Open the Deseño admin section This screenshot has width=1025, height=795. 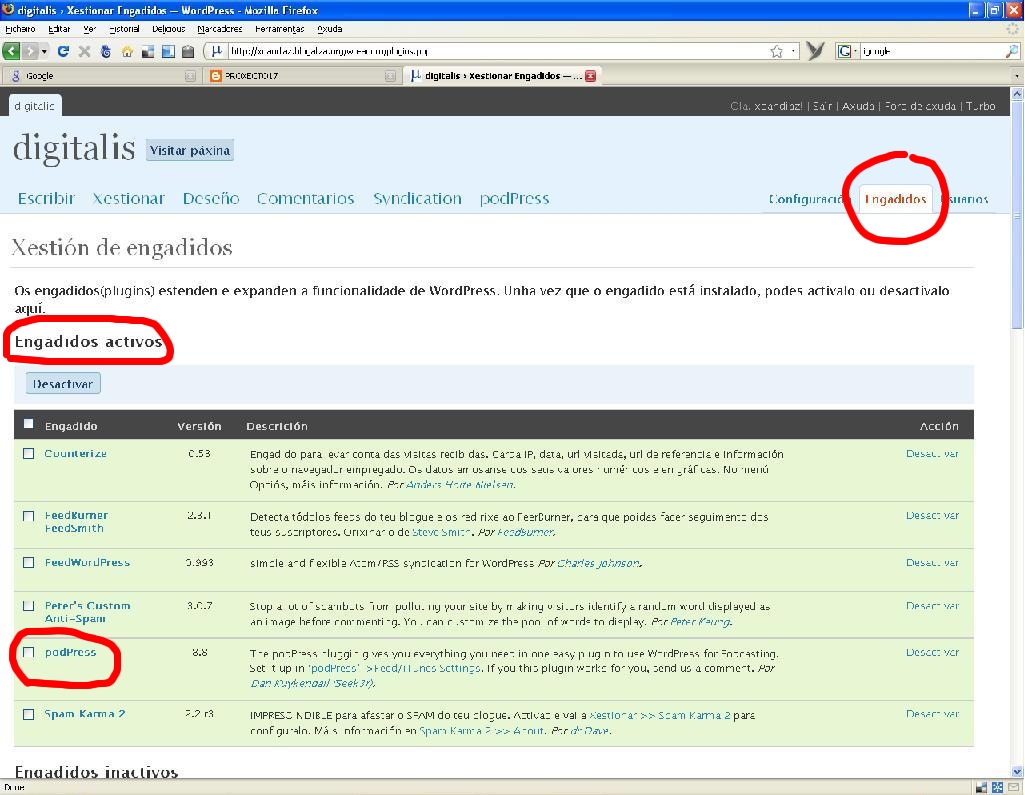[x=211, y=198]
